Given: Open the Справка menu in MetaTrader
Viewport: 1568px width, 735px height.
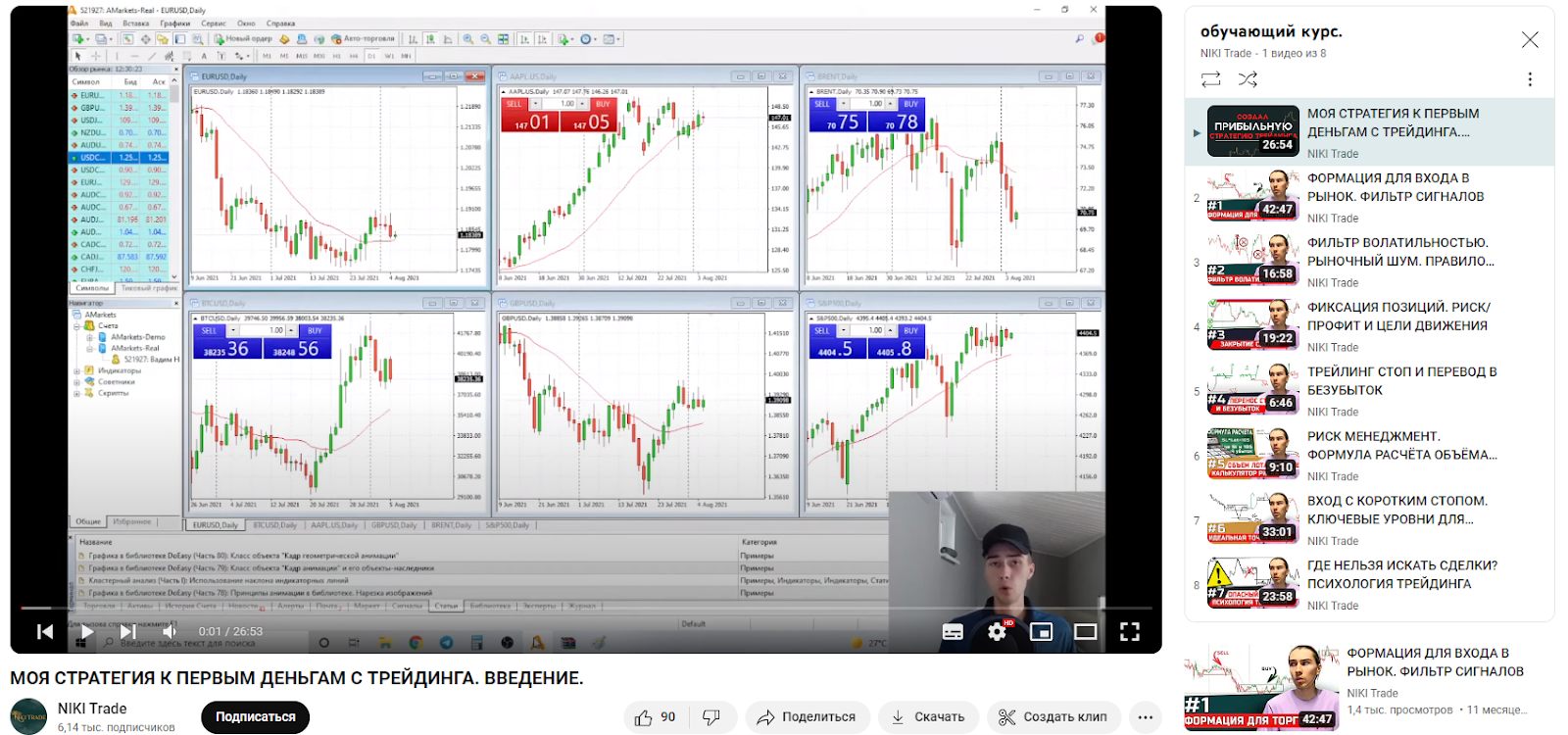Looking at the screenshot, I should pos(280,24).
